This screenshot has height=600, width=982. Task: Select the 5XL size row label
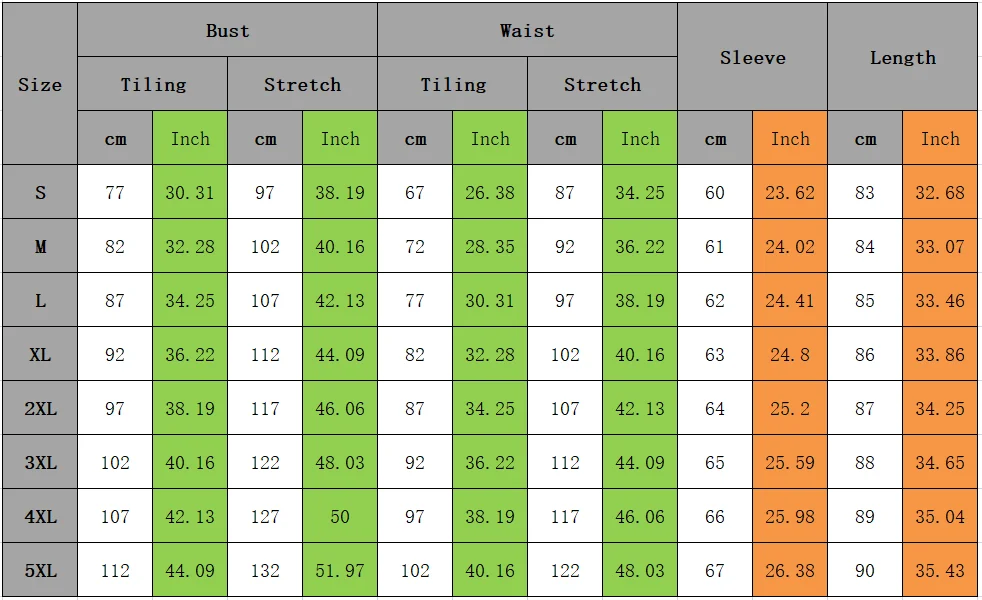click(x=40, y=570)
